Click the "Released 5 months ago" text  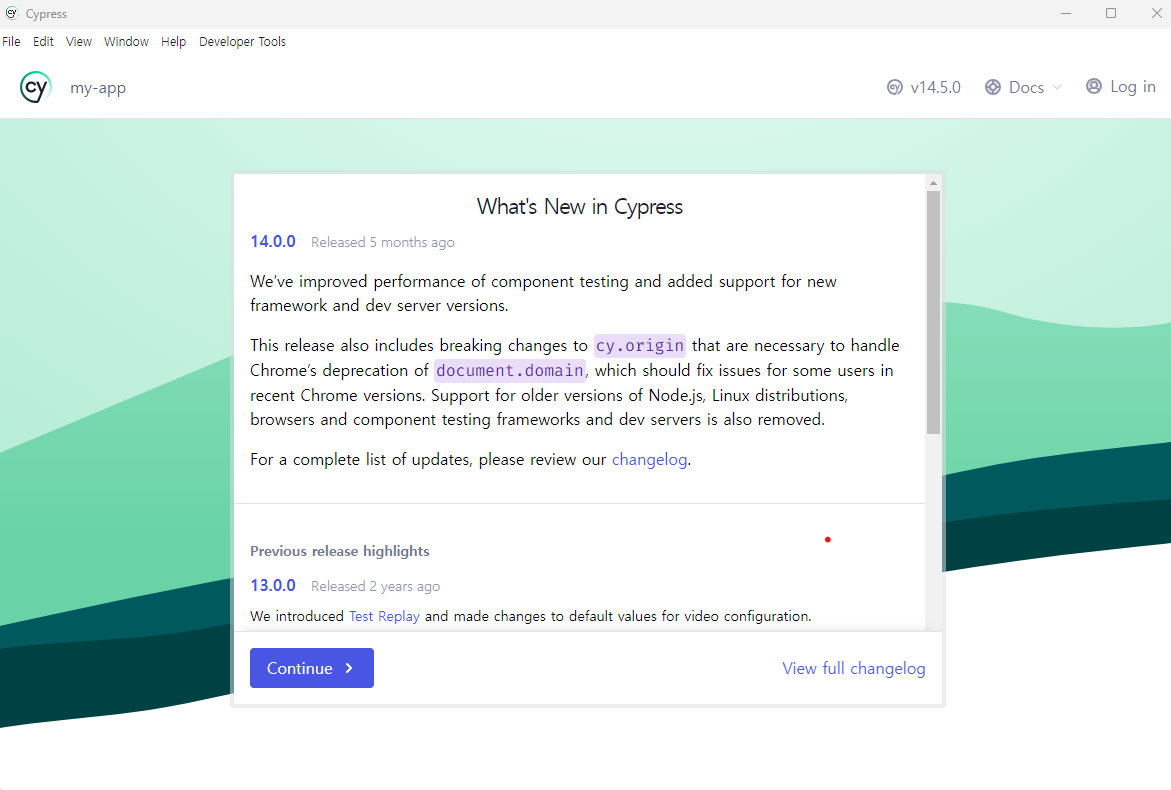382,243
